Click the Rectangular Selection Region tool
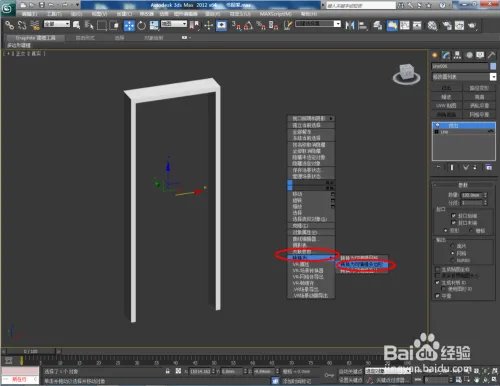 pos(102,25)
